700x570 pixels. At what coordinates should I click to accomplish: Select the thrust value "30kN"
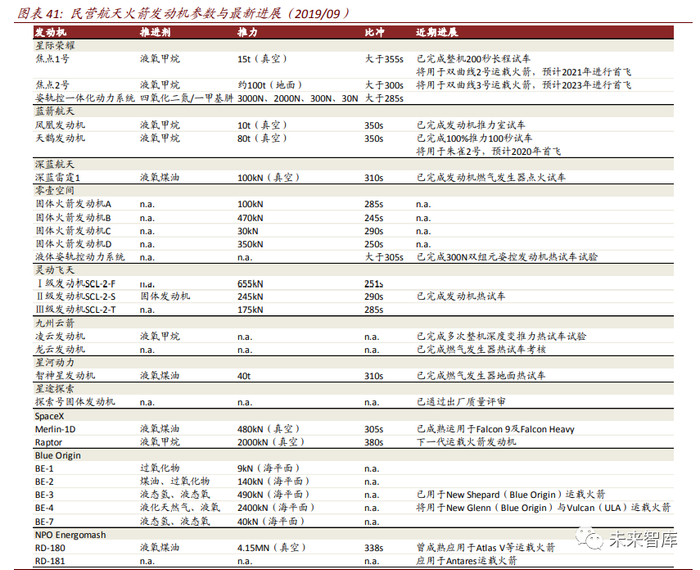coord(248,231)
